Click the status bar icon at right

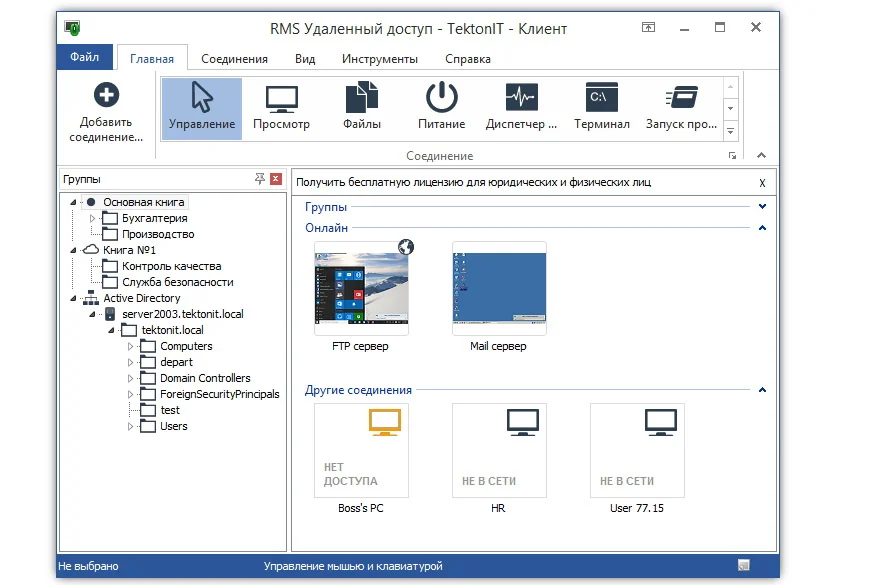tap(743, 565)
